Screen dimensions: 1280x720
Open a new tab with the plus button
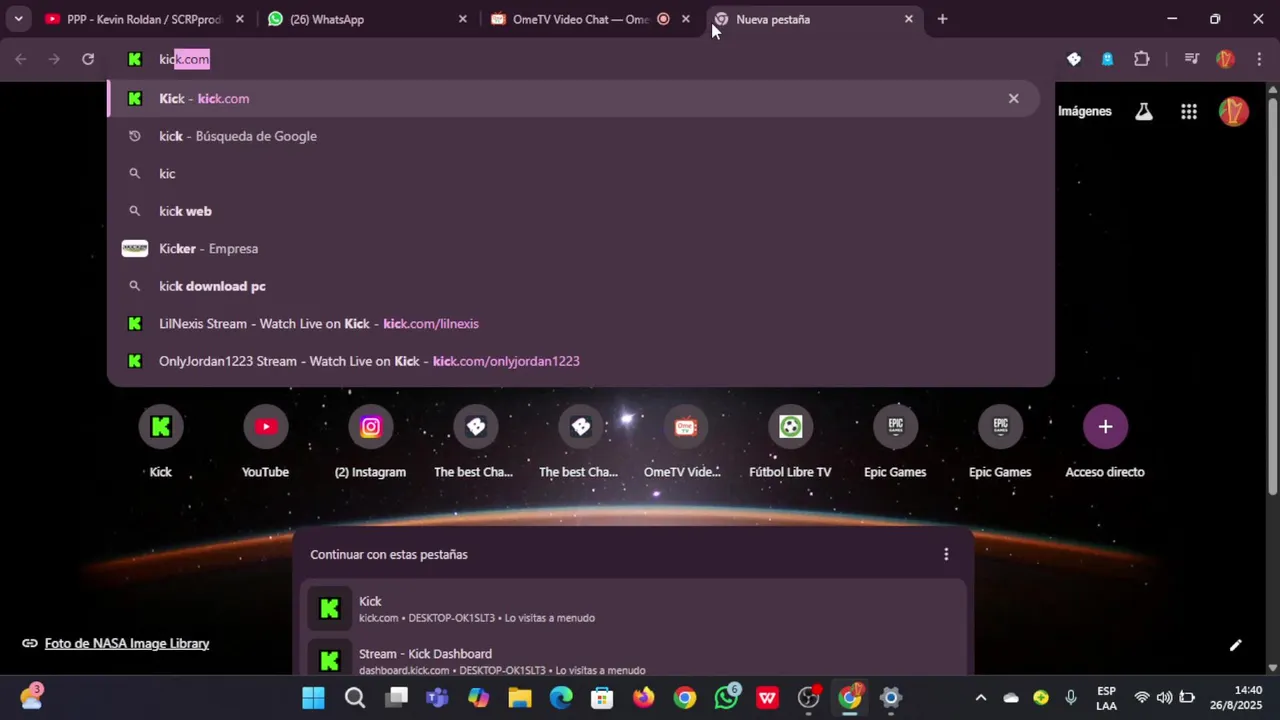click(x=942, y=19)
